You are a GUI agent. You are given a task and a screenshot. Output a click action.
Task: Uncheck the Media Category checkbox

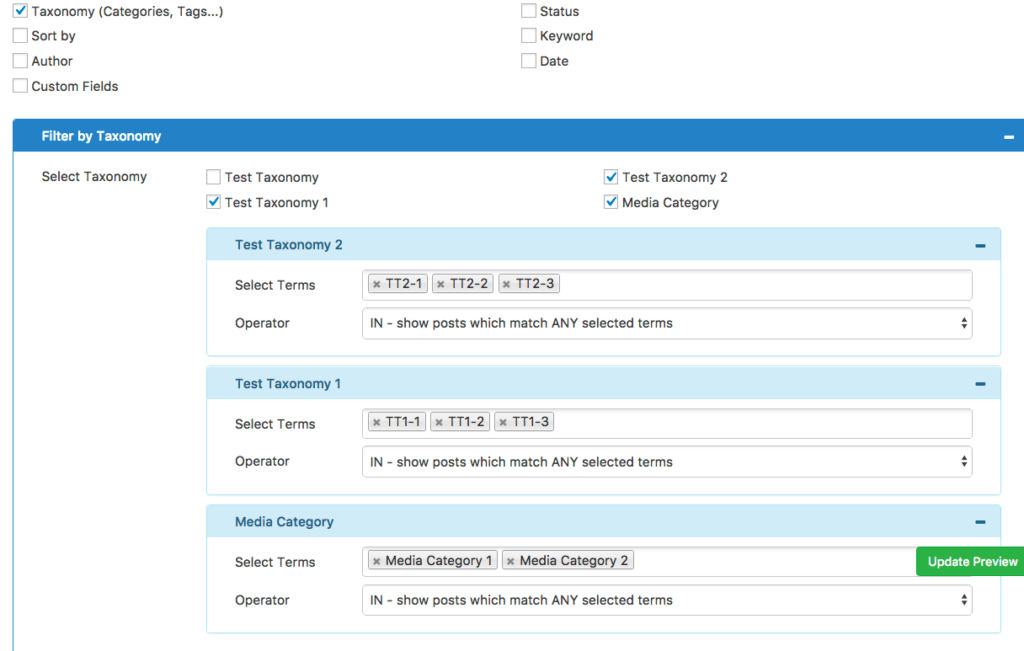611,202
